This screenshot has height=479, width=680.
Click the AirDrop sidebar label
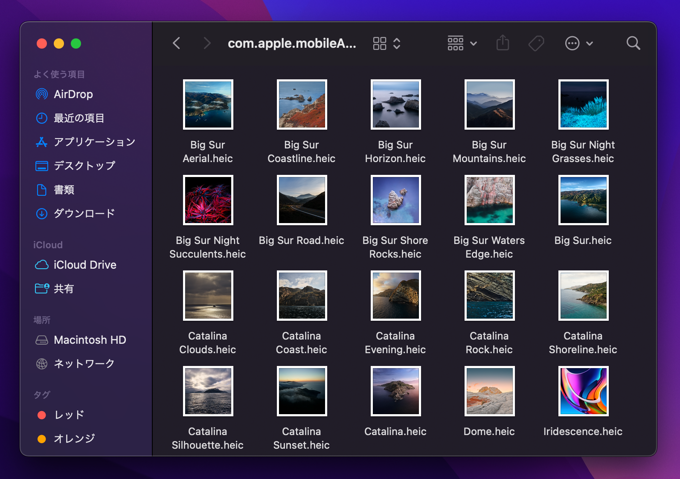(x=73, y=94)
